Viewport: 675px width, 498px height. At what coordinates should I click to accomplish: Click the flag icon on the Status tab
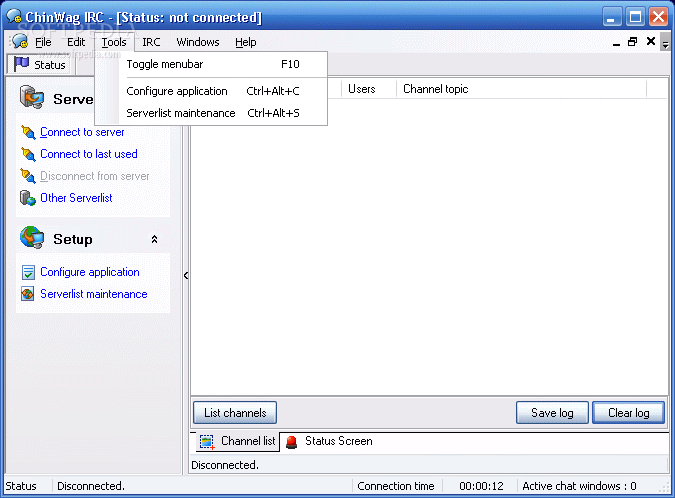pyautogui.click(x=21, y=64)
